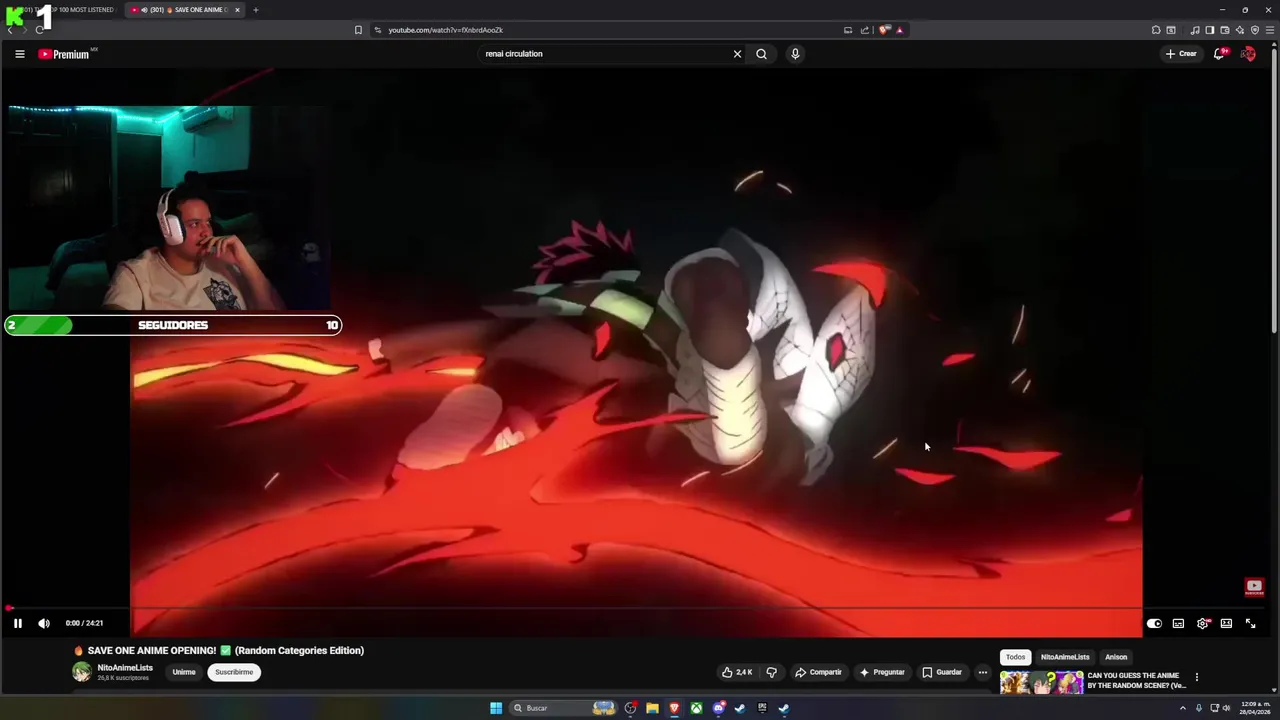The width and height of the screenshot is (1280, 720).
Task: Open NitoAnimeLists channel avatar
Action: coord(81,672)
